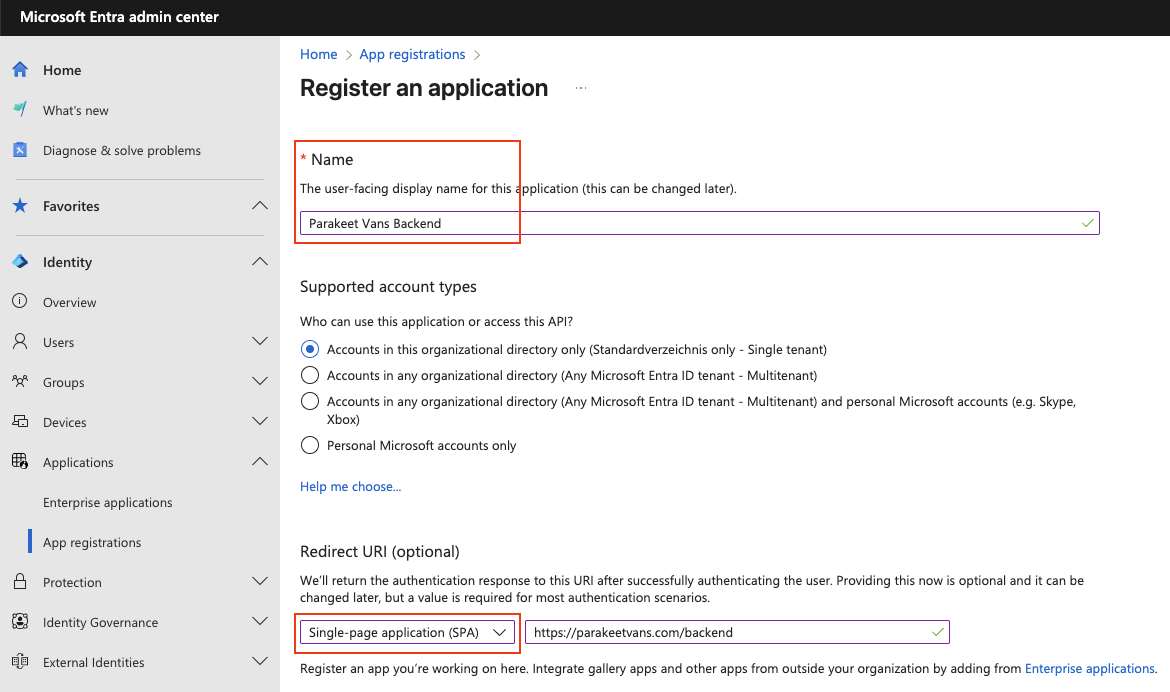Open Groups in the sidebar
Viewport: 1170px width, 692px height.
63,383
